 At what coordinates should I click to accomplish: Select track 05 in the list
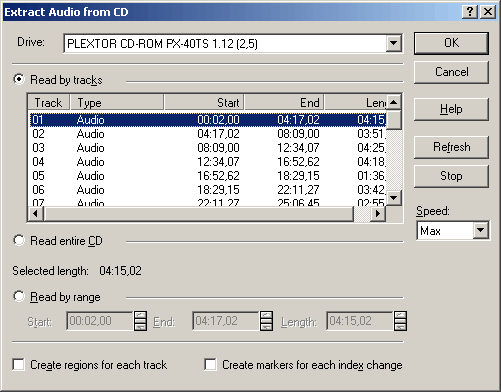207,176
